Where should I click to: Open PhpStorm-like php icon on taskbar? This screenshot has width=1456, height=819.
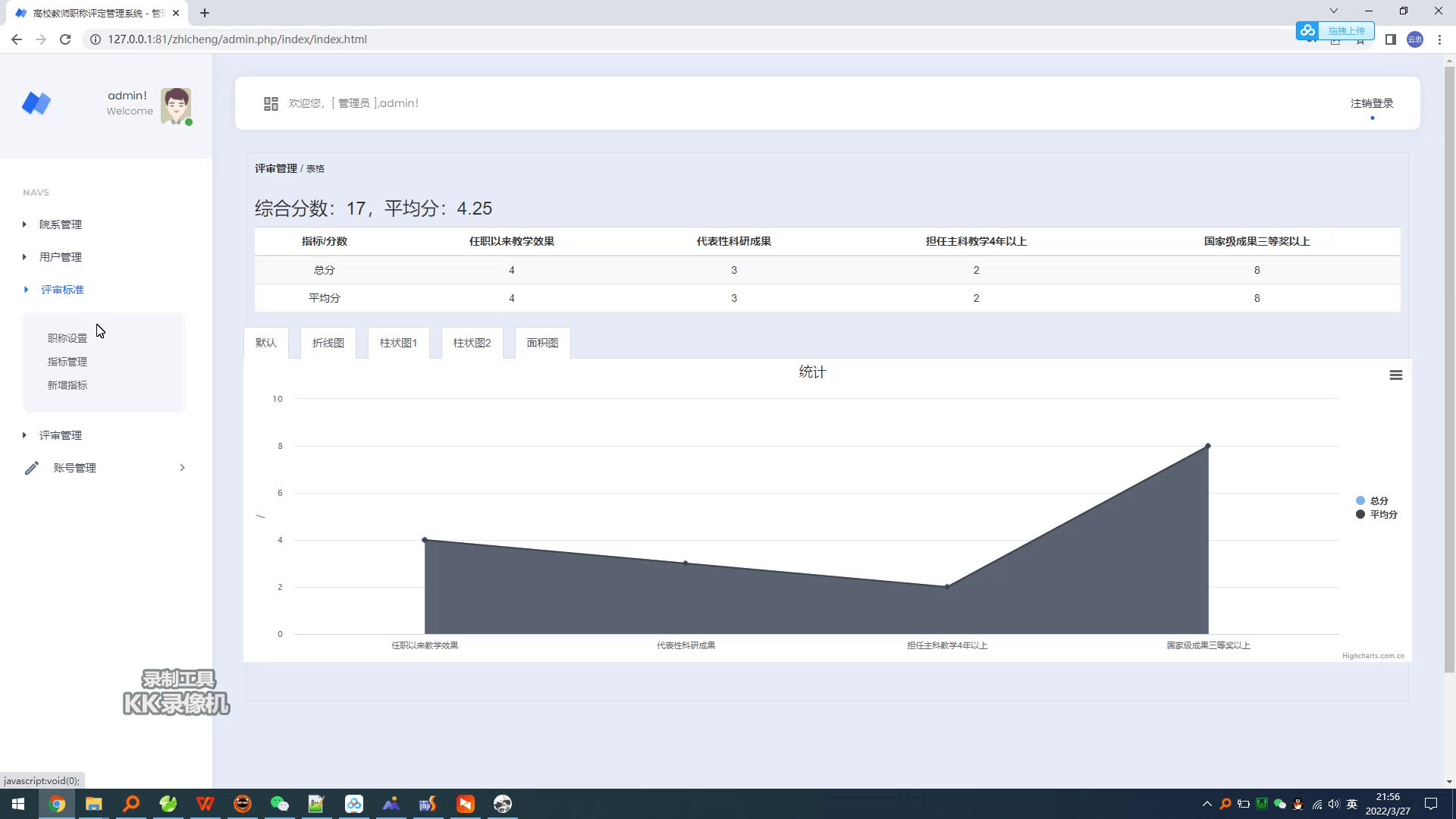click(428, 804)
